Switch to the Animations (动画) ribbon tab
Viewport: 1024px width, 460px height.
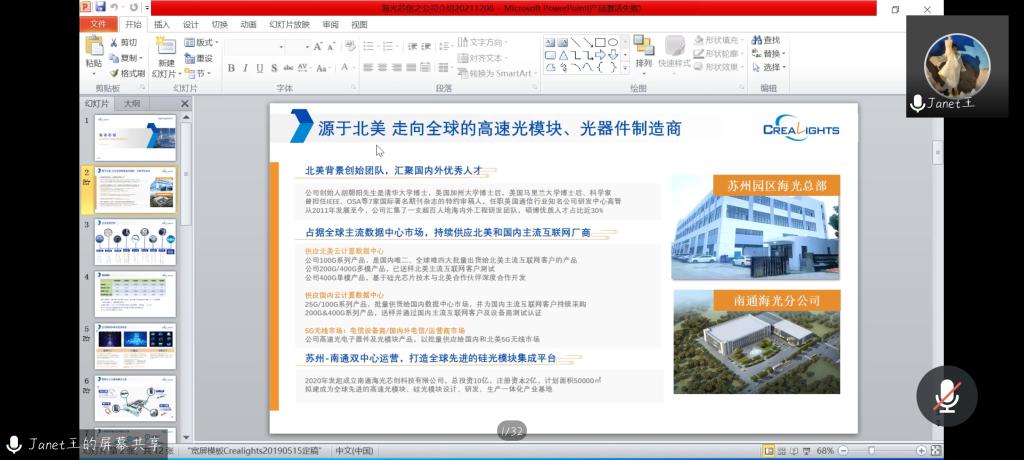pos(248,25)
